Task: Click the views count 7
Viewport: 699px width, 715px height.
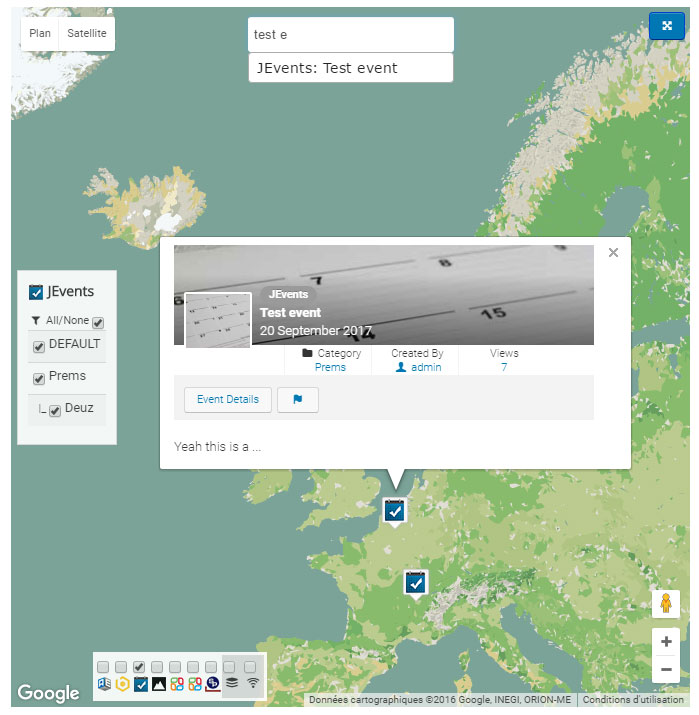Action: coord(504,367)
